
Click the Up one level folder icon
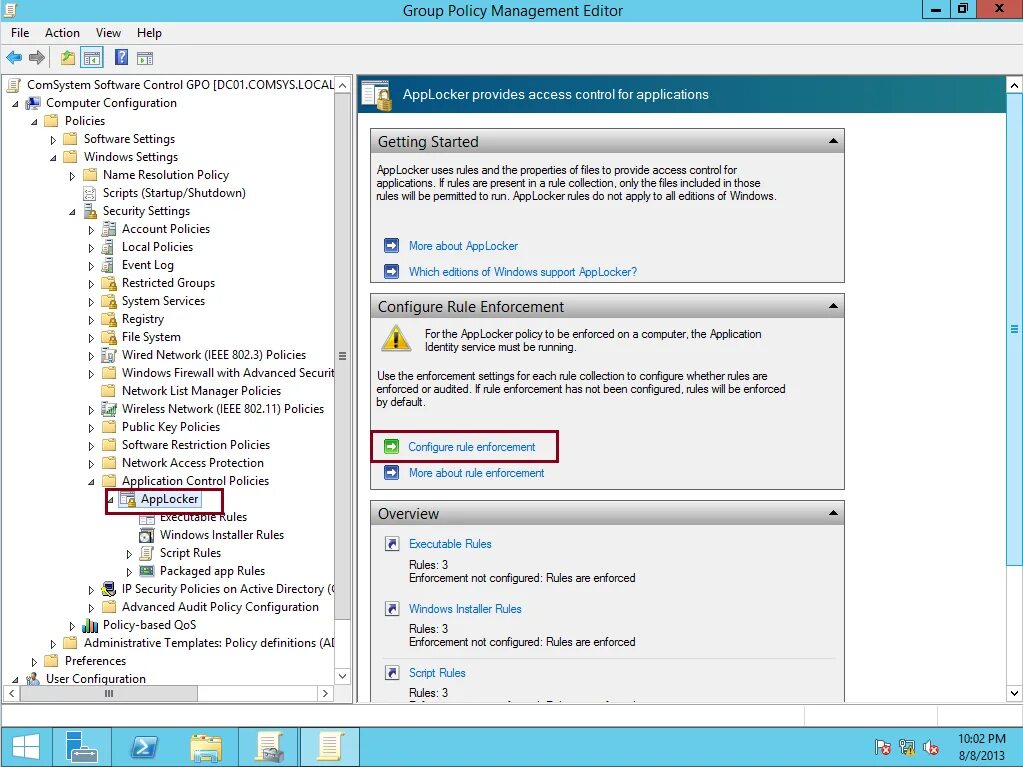(68, 58)
